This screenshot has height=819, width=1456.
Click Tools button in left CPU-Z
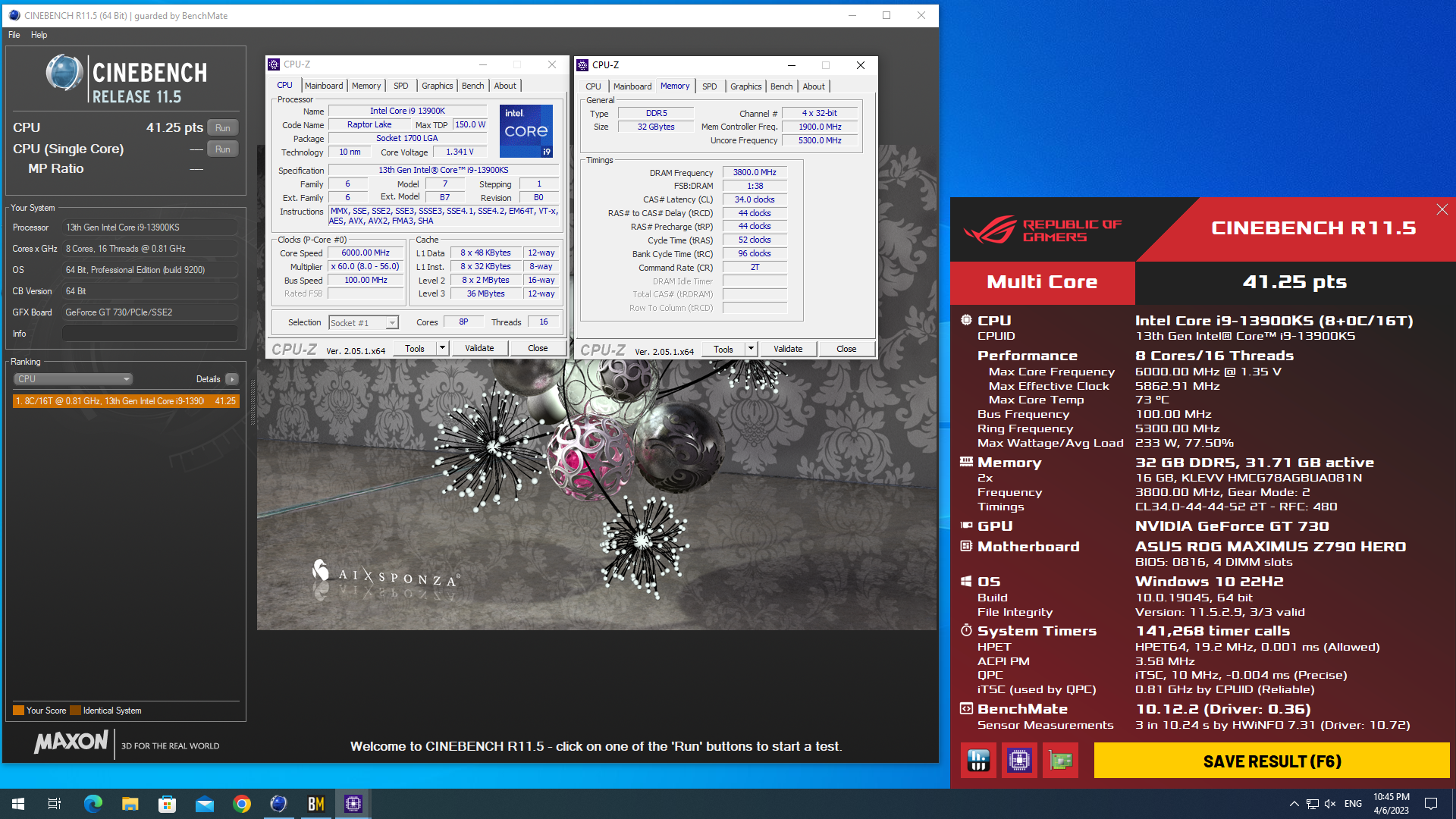point(415,348)
